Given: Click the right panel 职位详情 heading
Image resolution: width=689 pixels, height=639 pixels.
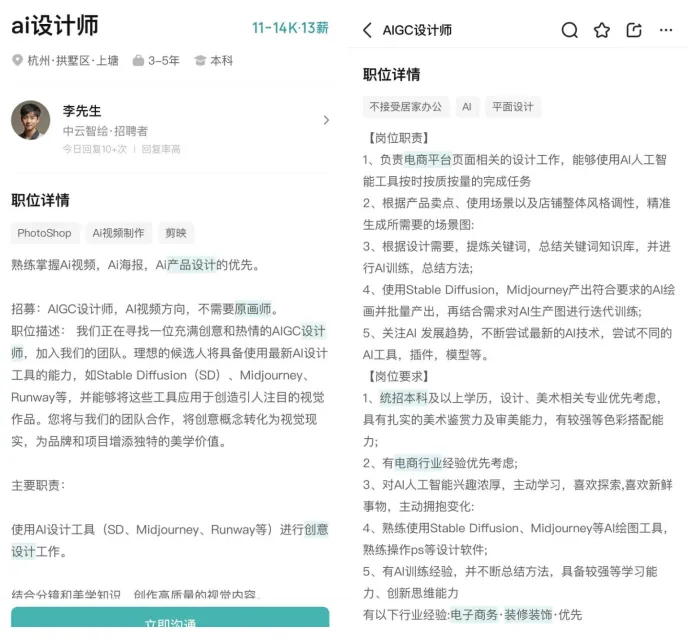Looking at the screenshot, I should click(392, 75).
